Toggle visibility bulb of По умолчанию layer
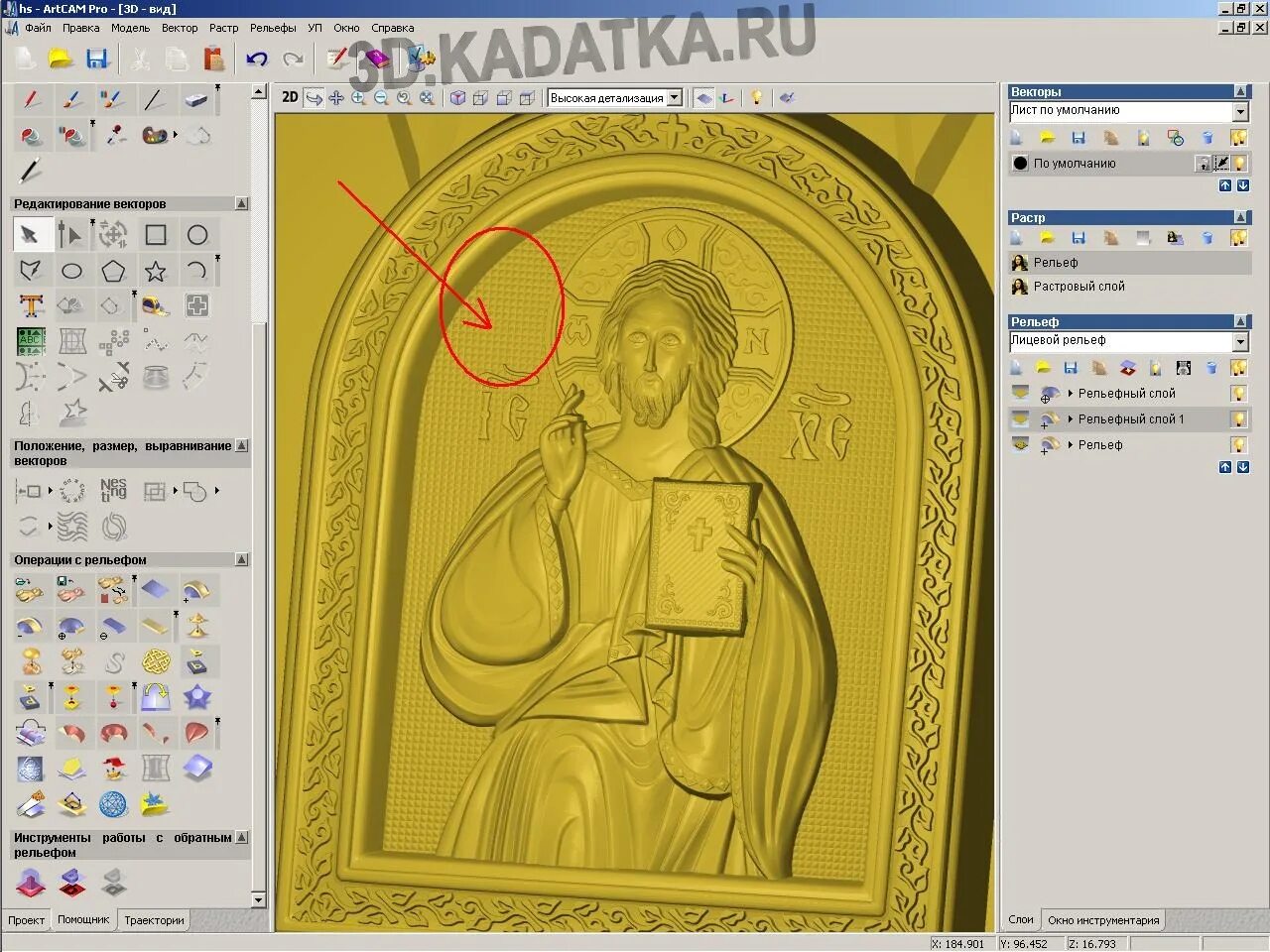This screenshot has height=952, width=1270. point(1239,164)
